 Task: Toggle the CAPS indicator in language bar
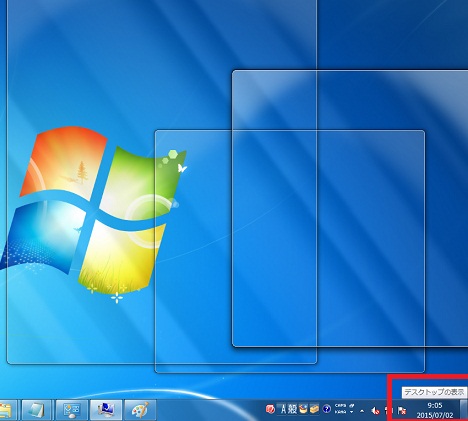pos(340,406)
